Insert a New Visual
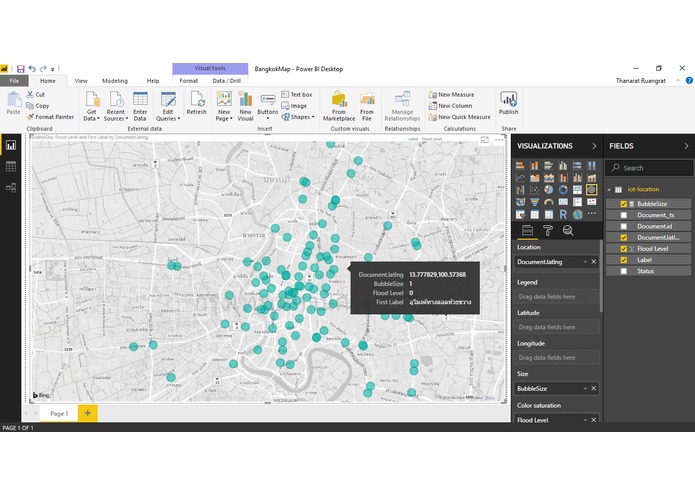The image size is (695, 494). tap(245, 106)
